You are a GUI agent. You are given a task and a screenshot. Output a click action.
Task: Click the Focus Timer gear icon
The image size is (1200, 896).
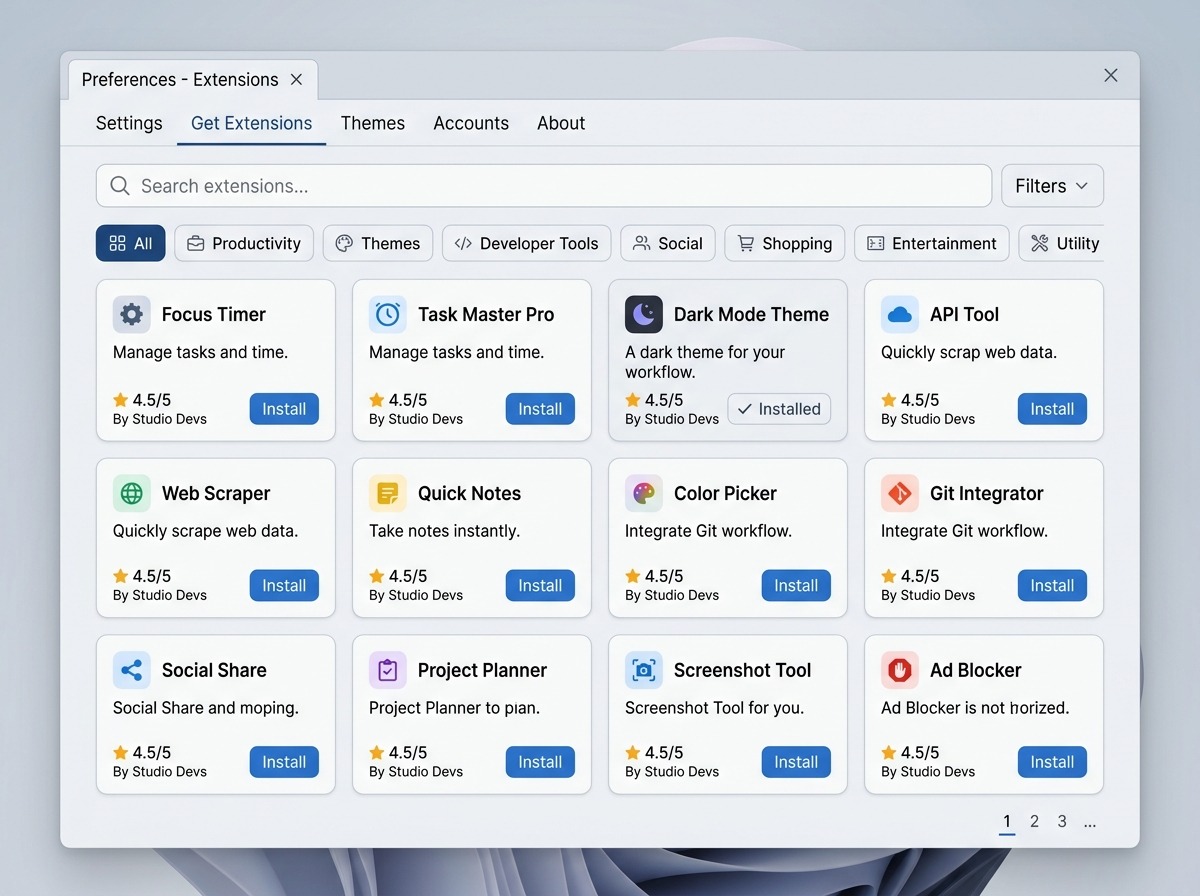(131, 314)
